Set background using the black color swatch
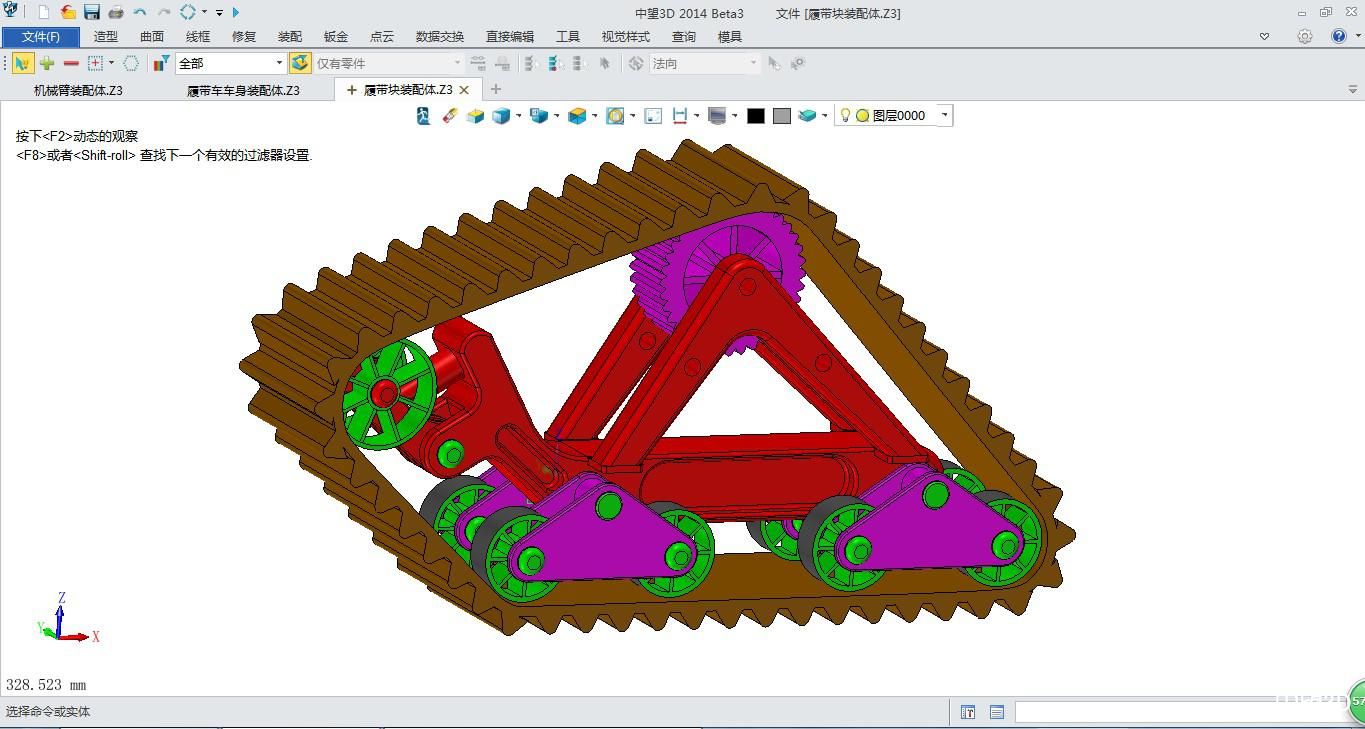 coord(755,115)
